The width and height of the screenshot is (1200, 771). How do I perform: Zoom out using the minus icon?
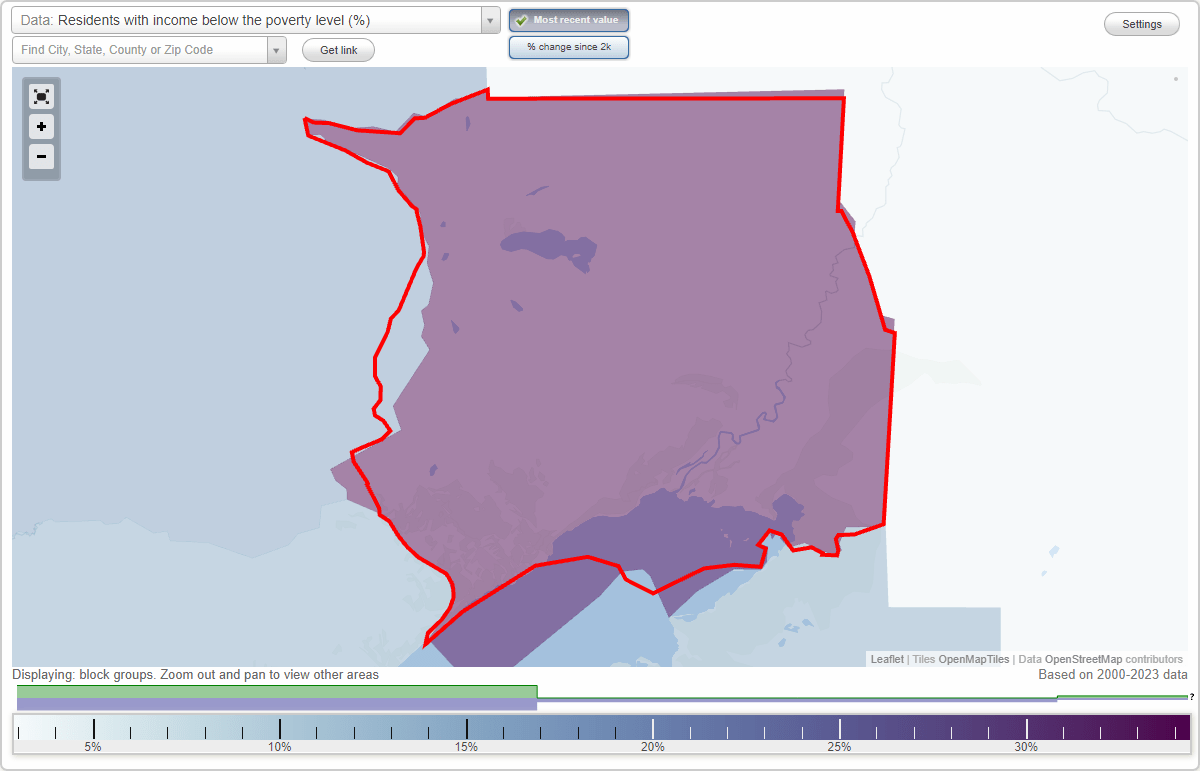coord(41,157)
